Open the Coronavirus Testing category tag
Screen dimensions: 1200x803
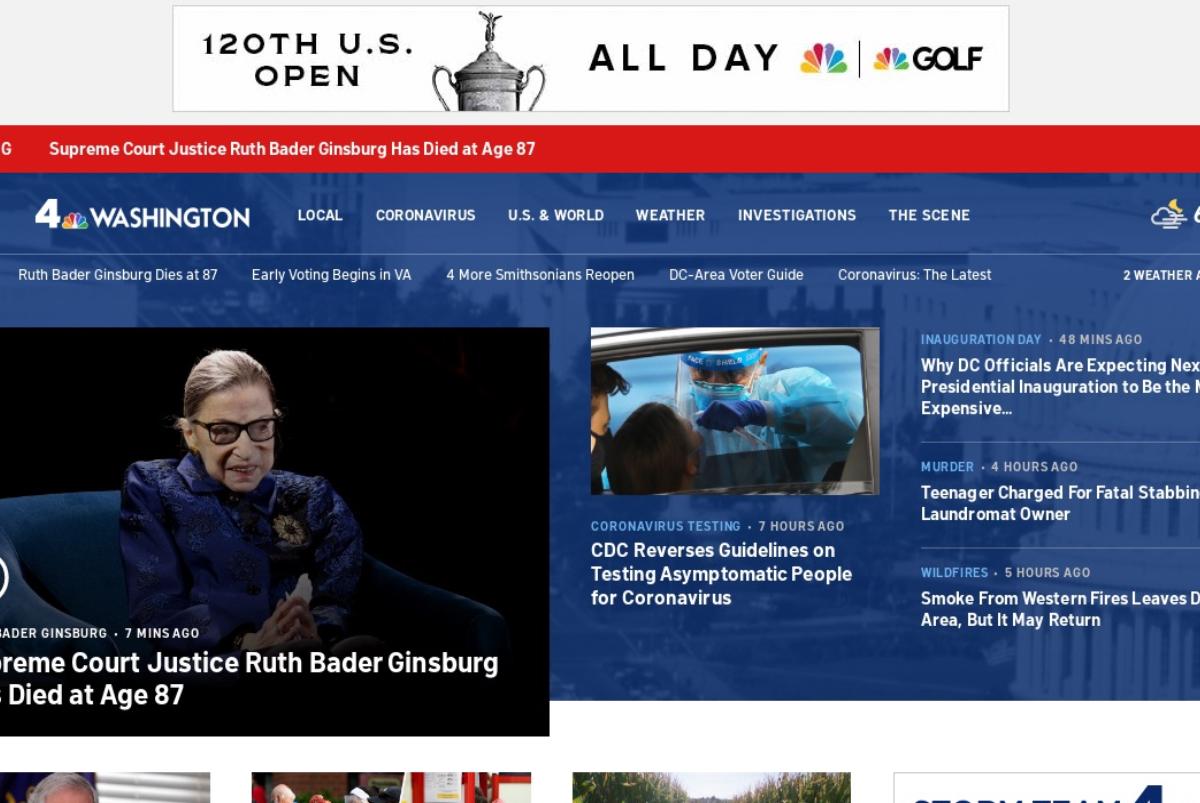click(665, 526)
